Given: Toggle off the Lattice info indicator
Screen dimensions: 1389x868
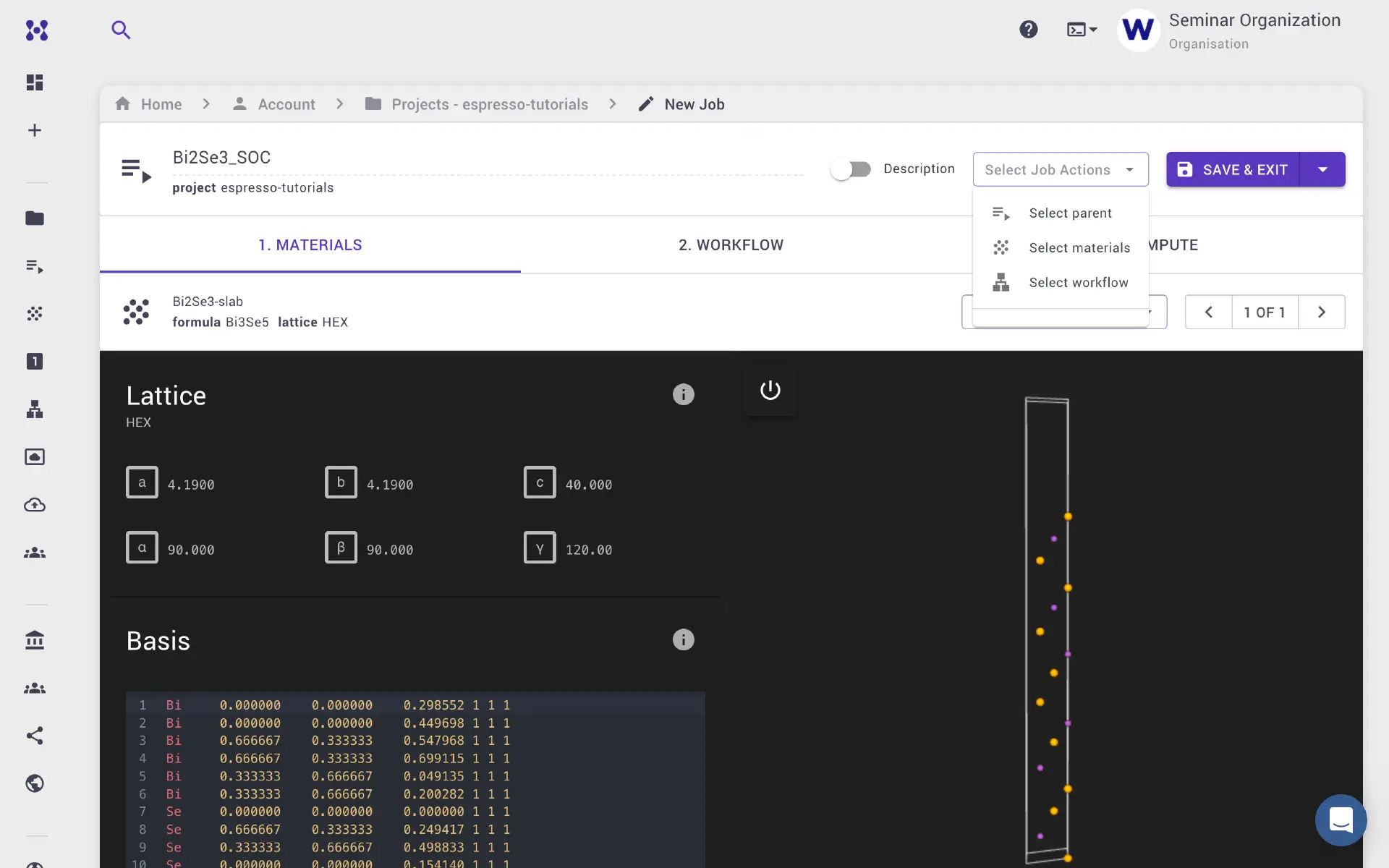Looking at the screenshot, I should pos(683,394).
